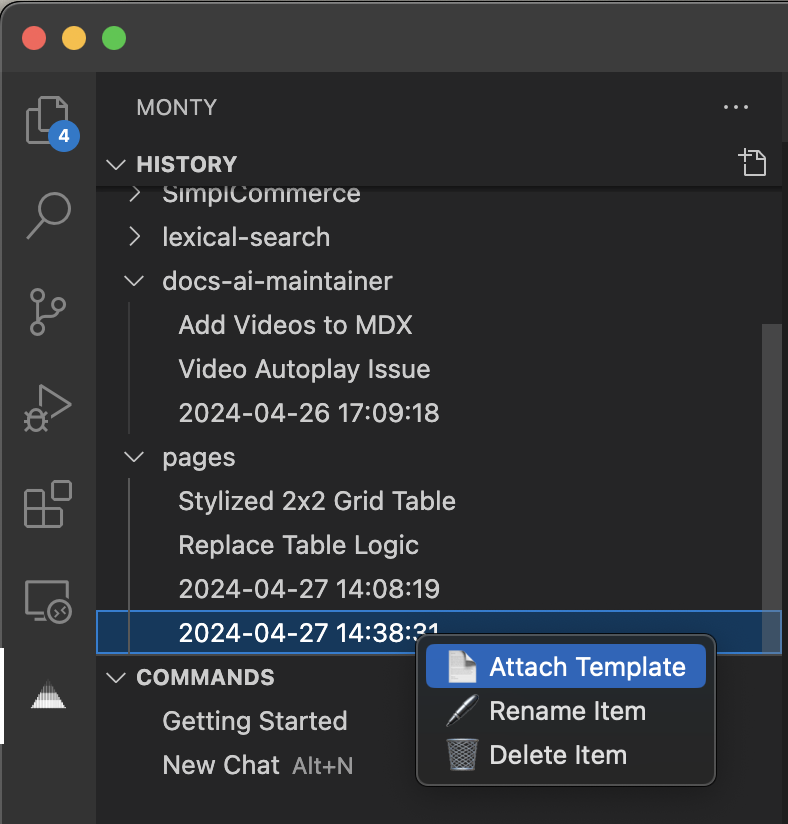The image size is (788, 824).
Task: Collapse the HISTORY section
Action: pos(115,164)
